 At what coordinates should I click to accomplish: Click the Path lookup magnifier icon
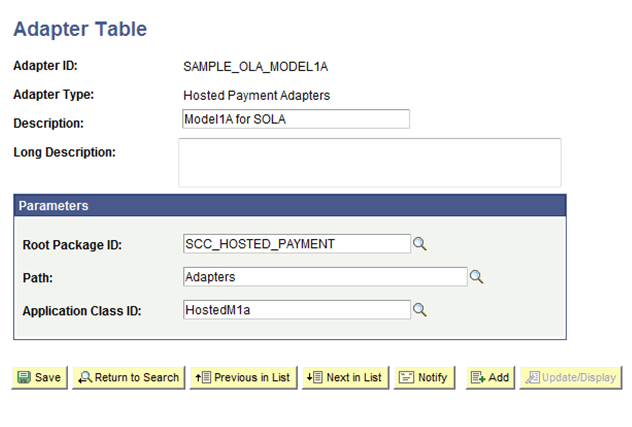pos(476,277)
